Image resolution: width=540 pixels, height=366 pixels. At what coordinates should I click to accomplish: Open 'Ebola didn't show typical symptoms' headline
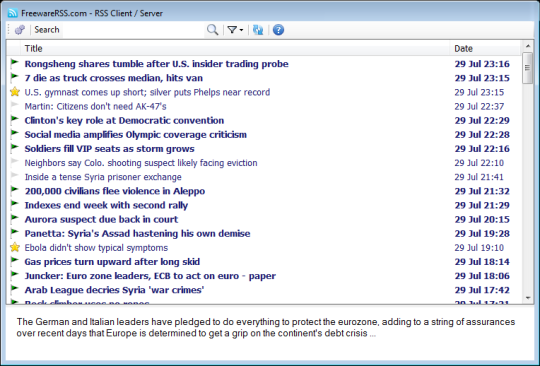pyautogui.click(x=96, y=248)
